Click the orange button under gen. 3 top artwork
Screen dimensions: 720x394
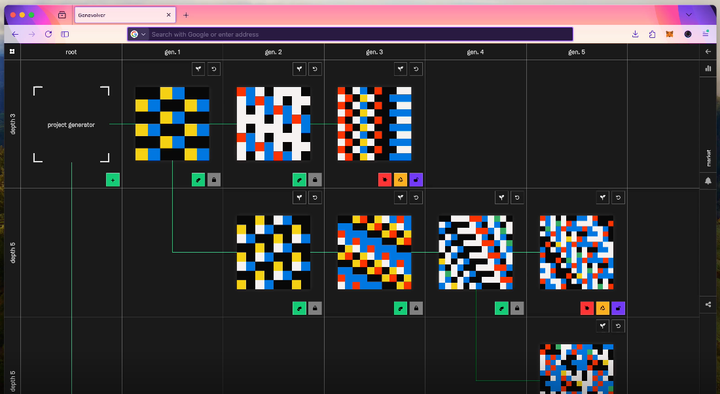(x=400, y=180)
